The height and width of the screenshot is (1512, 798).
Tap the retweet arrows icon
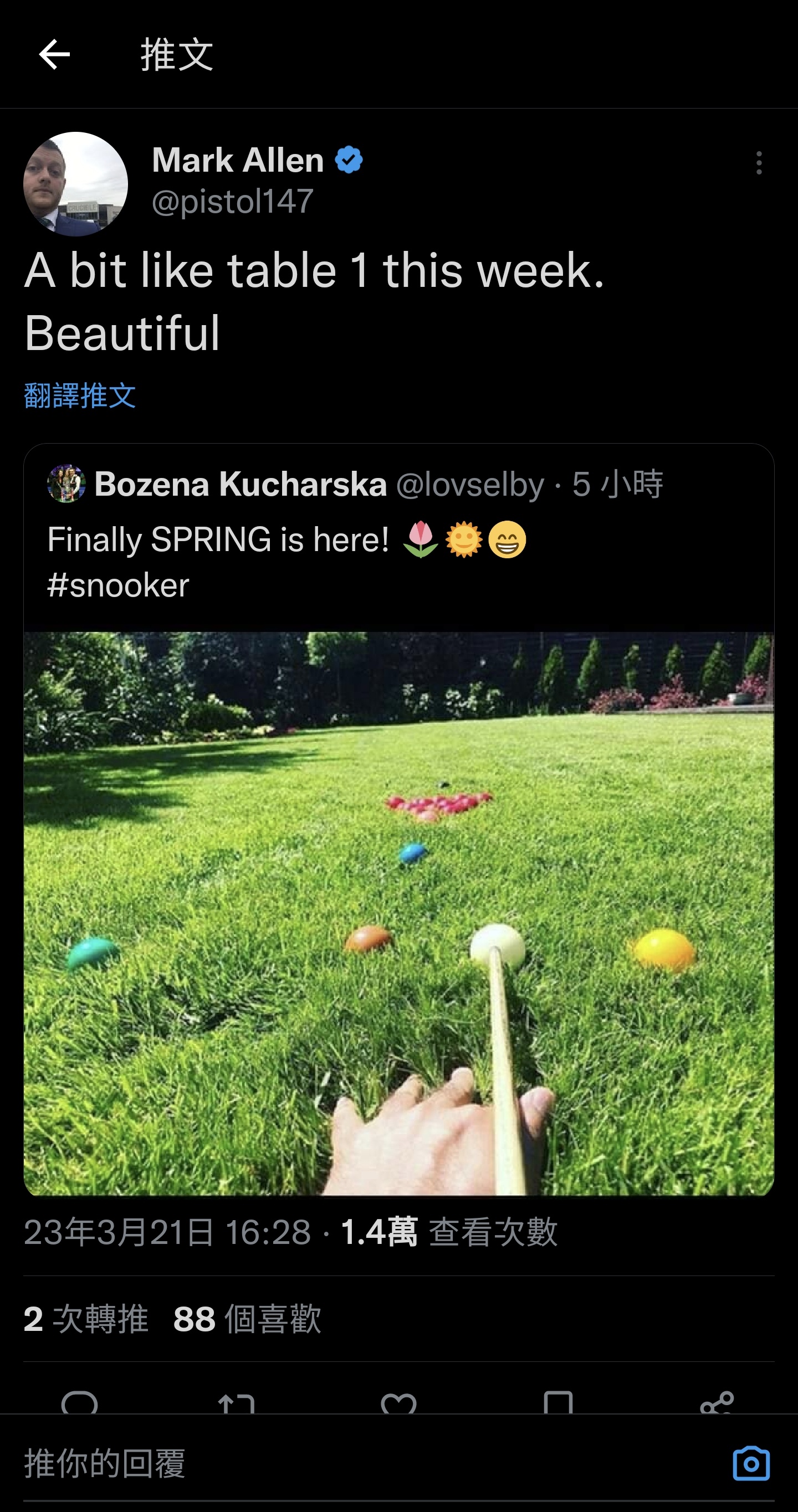pos(236,1404)
